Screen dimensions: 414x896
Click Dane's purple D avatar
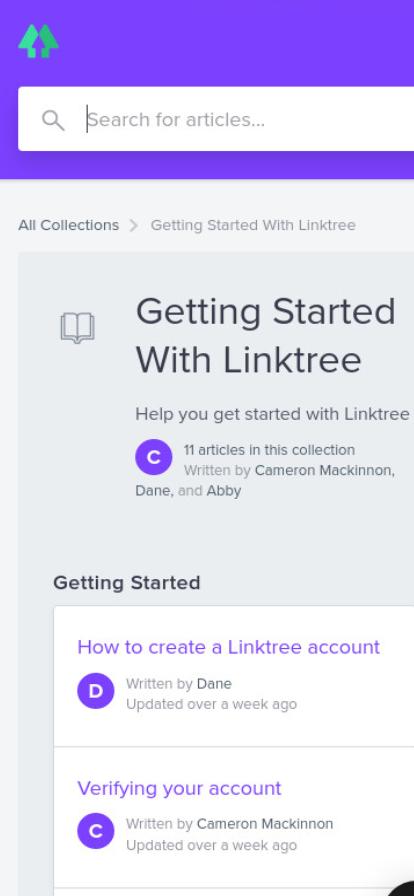[x=95, y=691]
